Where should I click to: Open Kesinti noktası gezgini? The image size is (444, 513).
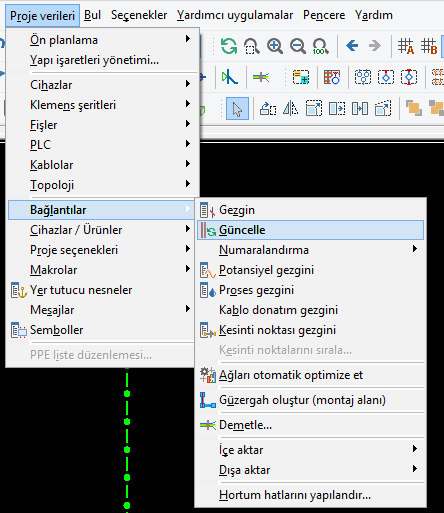310,330
